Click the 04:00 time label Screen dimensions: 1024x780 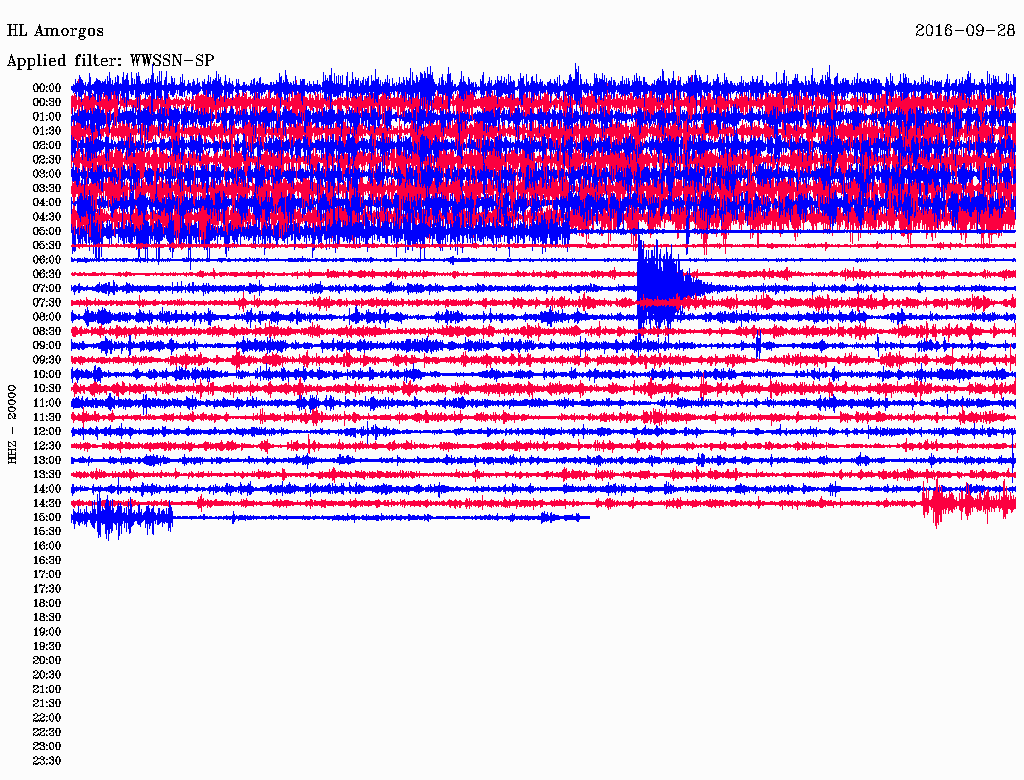(x=47, y=203)
